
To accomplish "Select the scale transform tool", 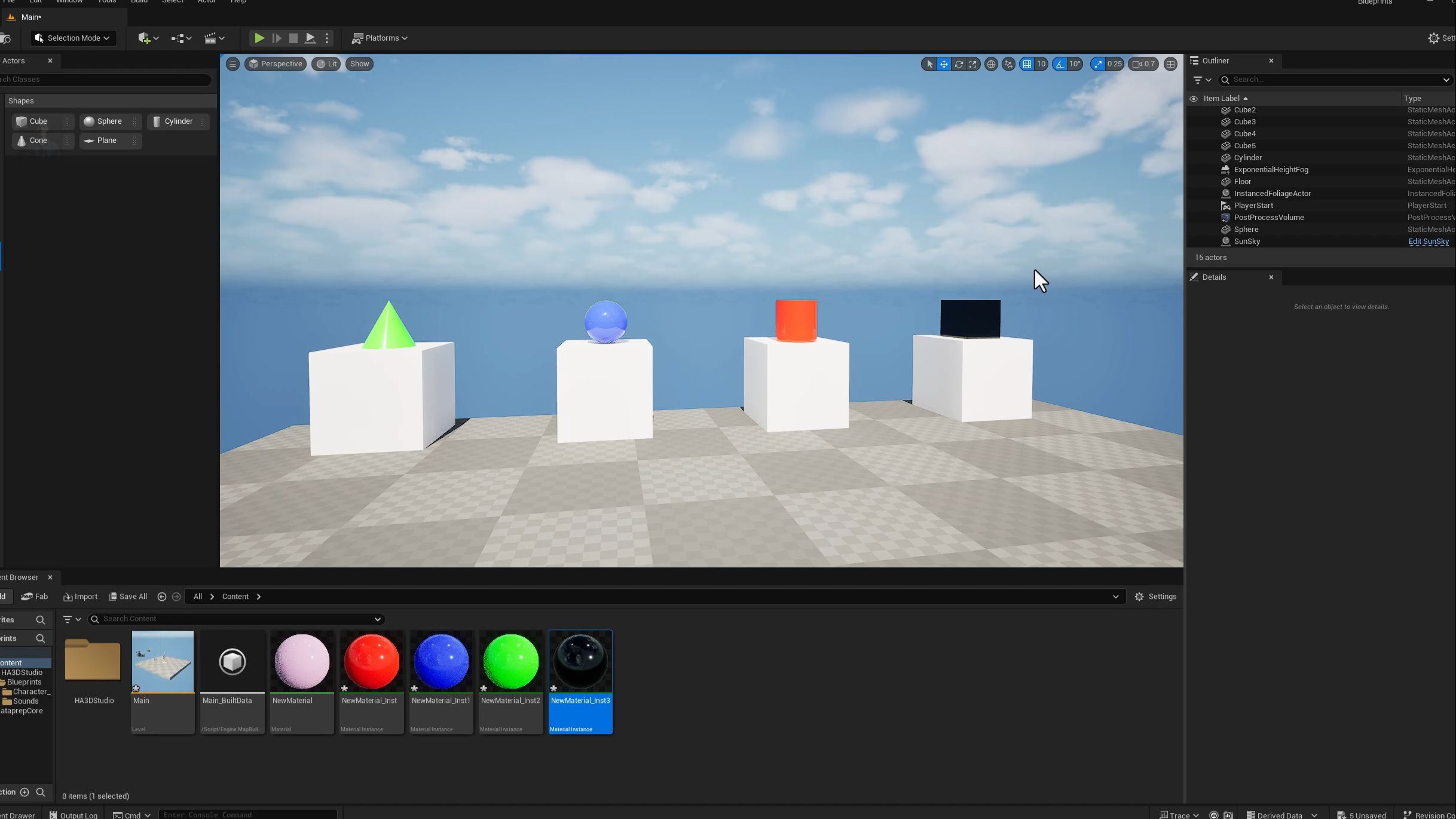I will 973,64.
